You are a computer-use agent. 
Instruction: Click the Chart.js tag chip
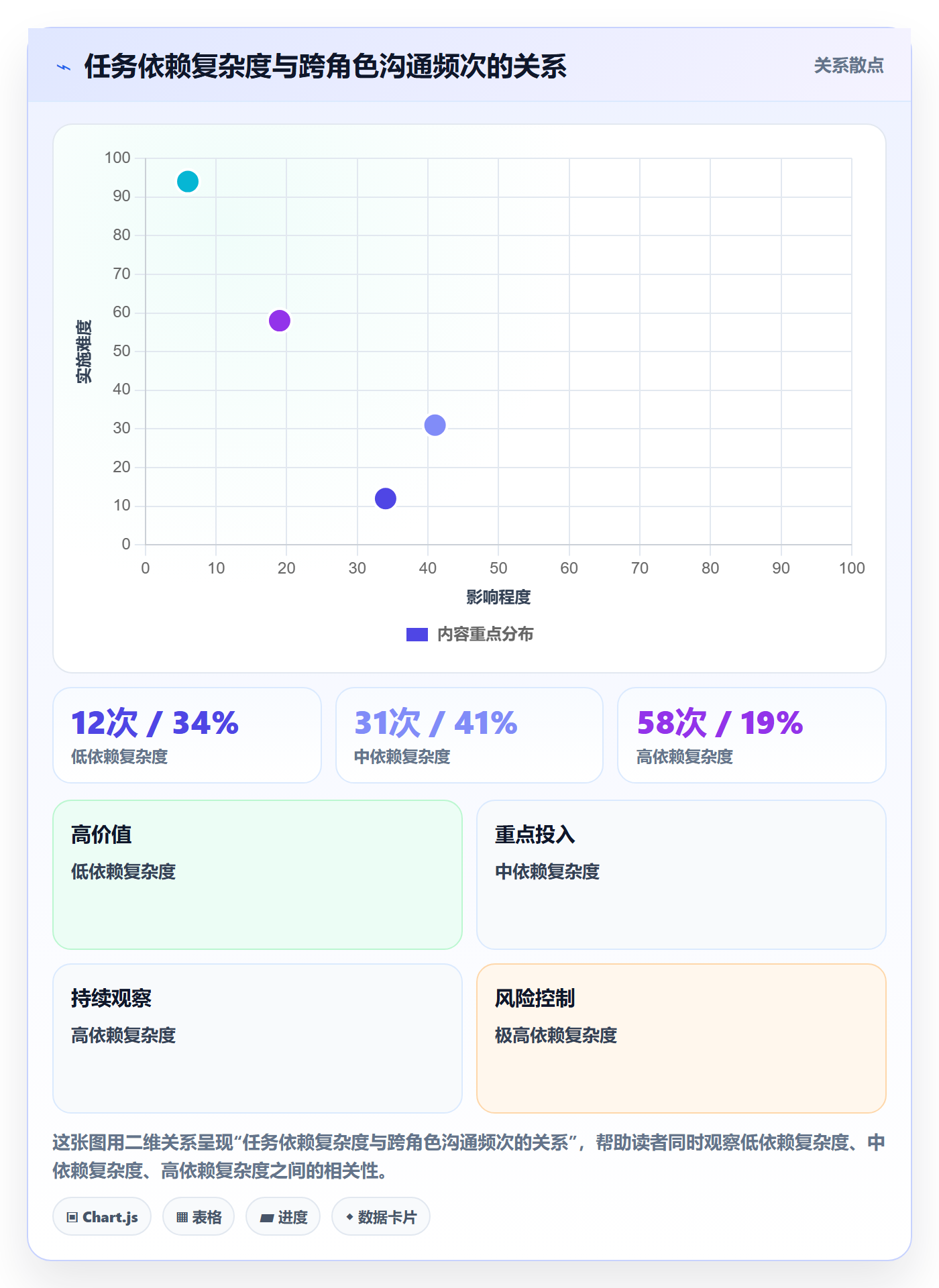pos(102,1217)
